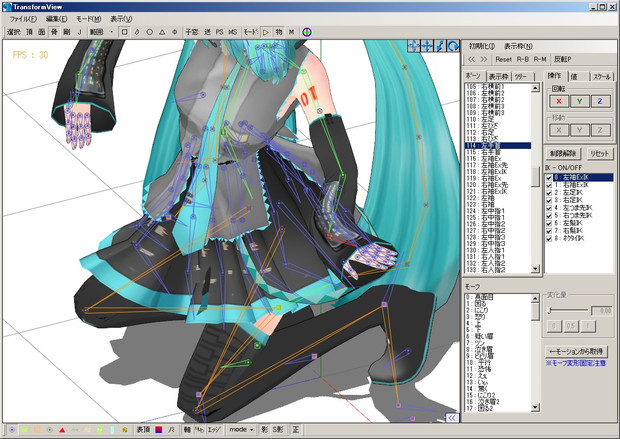Open the 編集(E) menu
The height and width of the screenshot is (439, 620).
pos(57,19)
